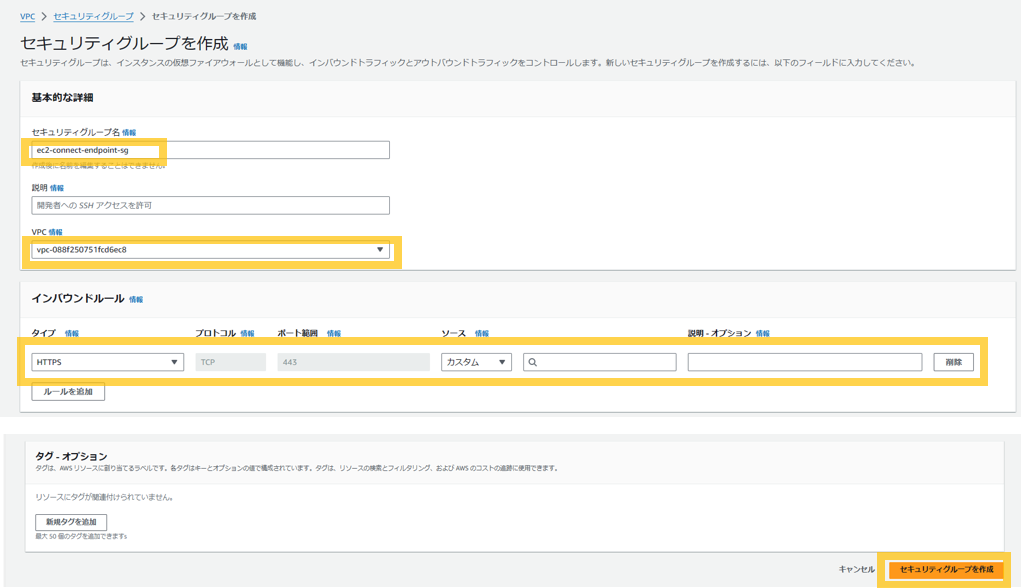The width and height of the screenshot is (1021, 588).
Task: Expand the VPC selection dropdown
Action: (x=210, y=249)
